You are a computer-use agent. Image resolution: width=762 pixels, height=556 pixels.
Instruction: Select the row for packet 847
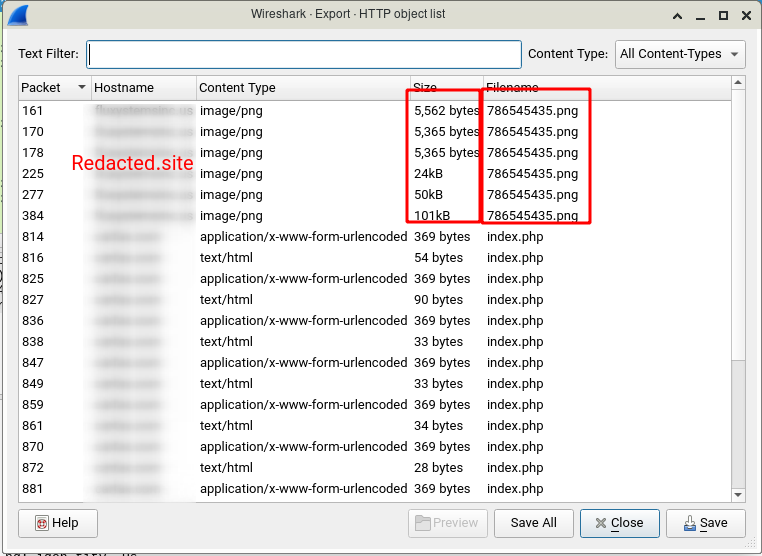point(375,363)
